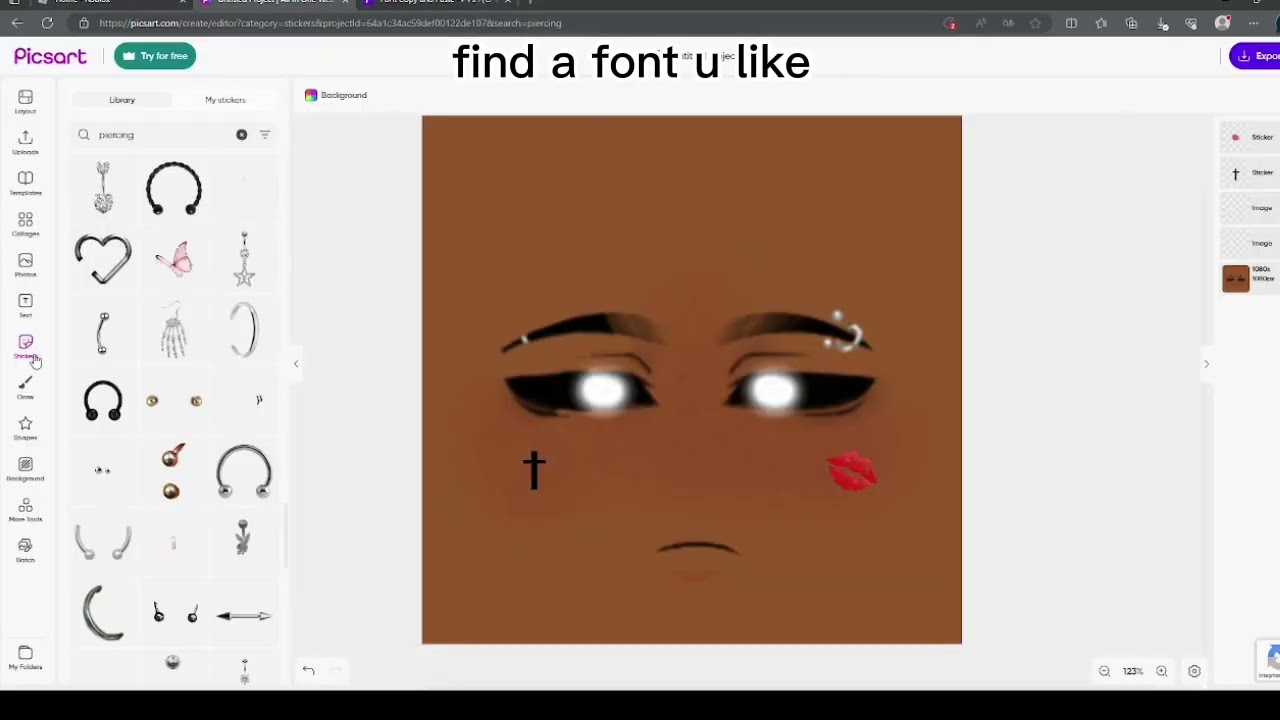This screenshot has height=720, width=1280.
Task: Open the Uploads panel
Action: 25,142
